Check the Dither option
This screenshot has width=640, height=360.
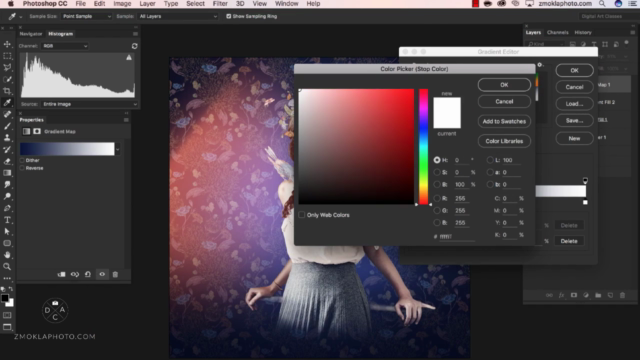pos(22,160)
